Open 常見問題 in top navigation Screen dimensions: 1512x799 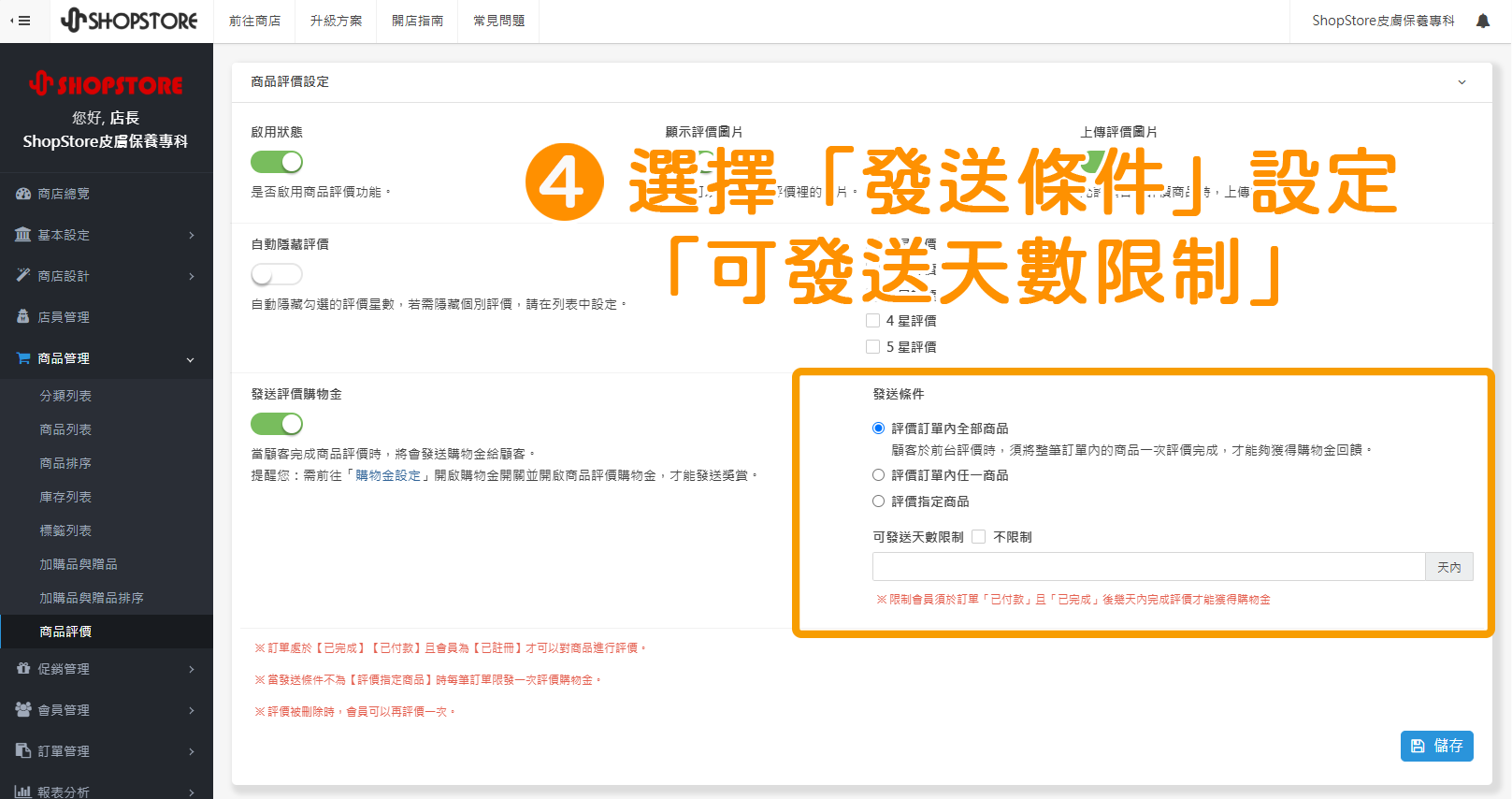(x=498, y=21)
